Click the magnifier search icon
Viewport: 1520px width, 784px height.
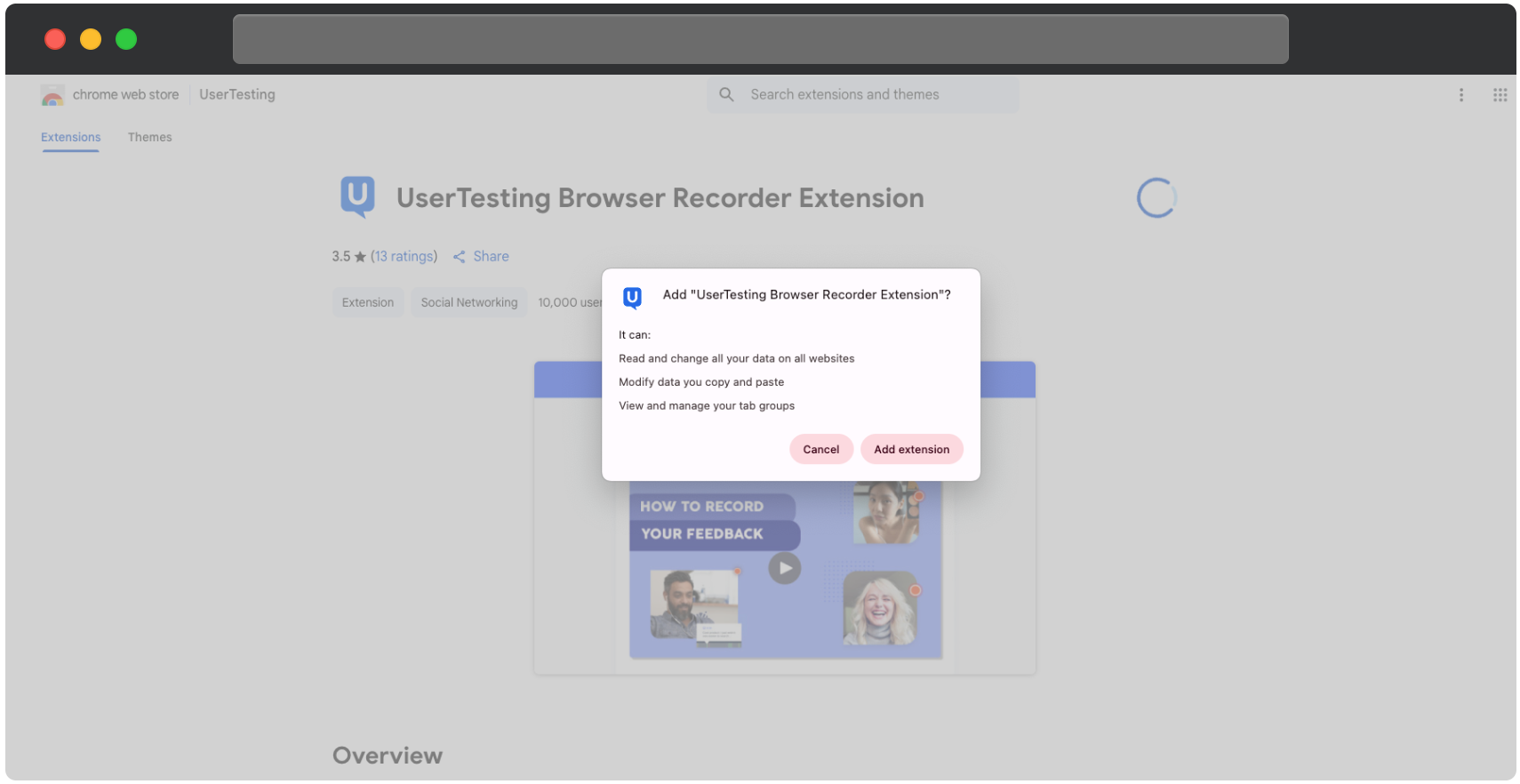pos(726,94)
